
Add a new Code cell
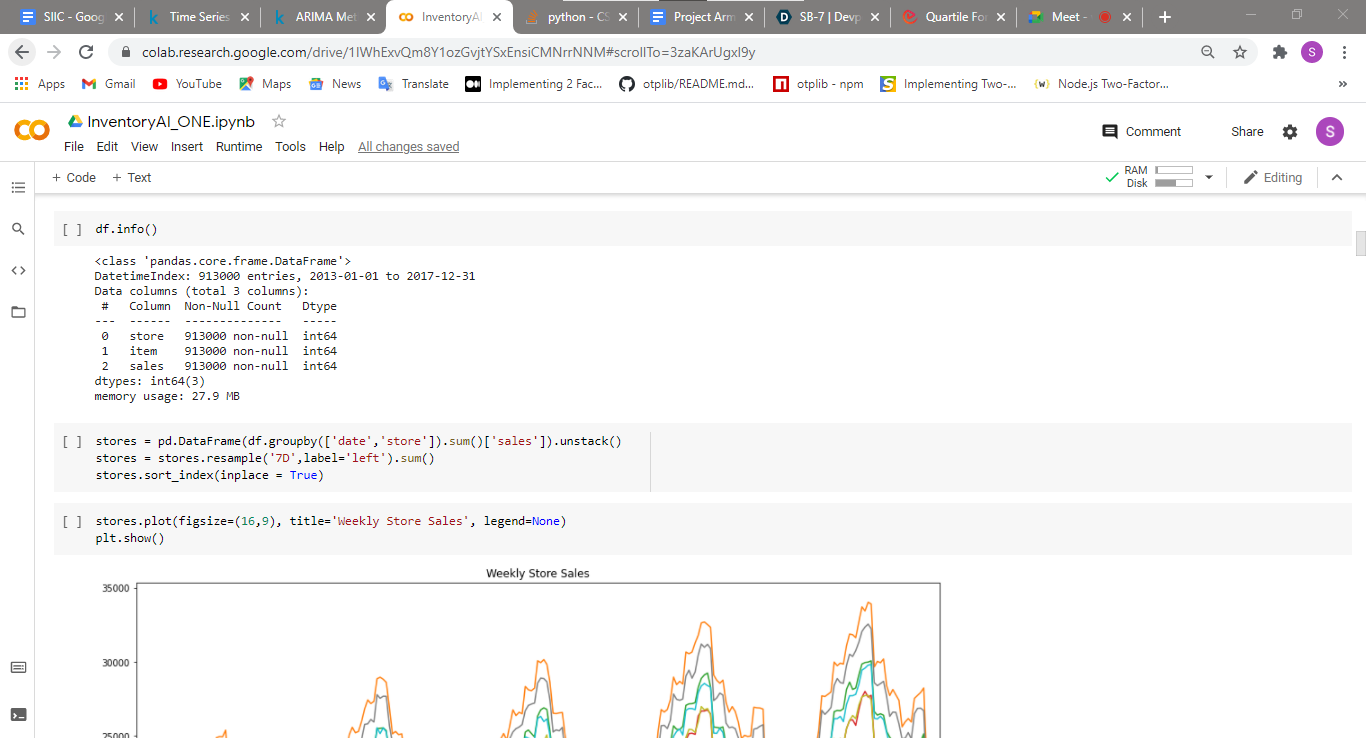[x=74, y=177]
